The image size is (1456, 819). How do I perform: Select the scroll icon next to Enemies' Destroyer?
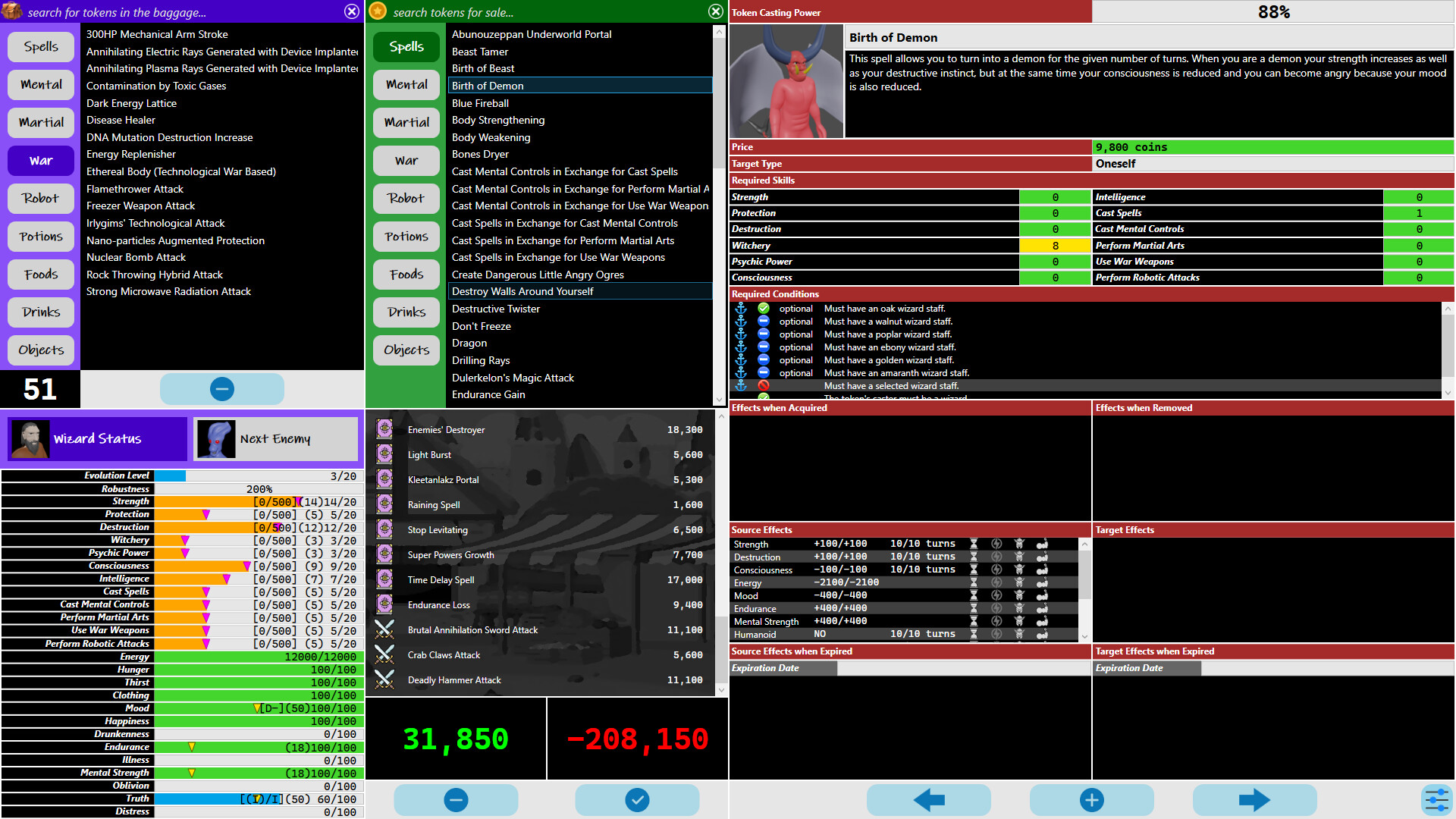point(385,429)
